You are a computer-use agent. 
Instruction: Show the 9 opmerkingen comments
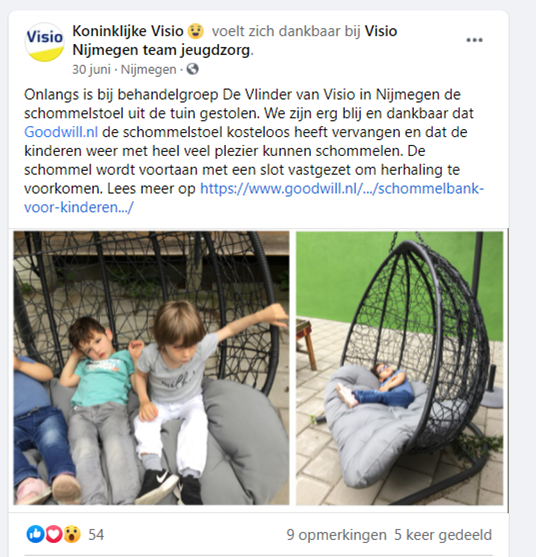(x=336, y=535)
